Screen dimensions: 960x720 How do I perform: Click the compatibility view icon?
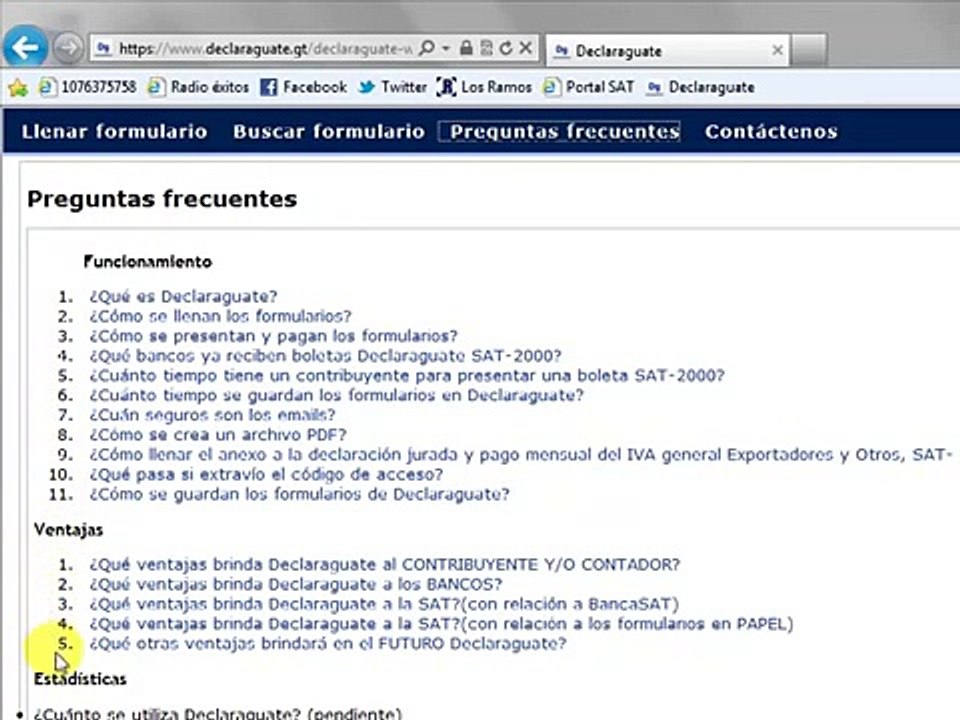point(486,48)
